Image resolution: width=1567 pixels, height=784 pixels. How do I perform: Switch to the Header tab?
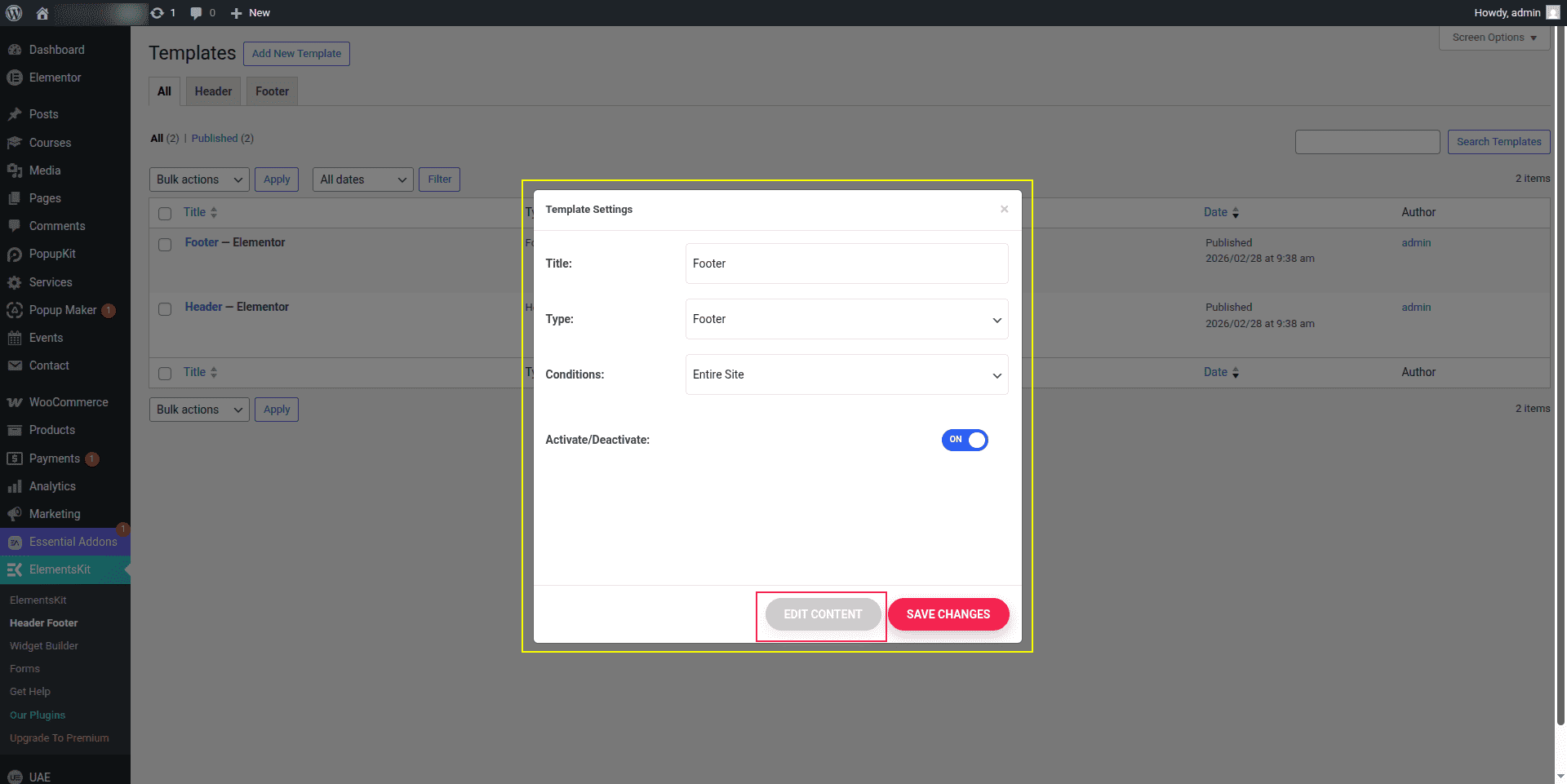tap(213, 91)
